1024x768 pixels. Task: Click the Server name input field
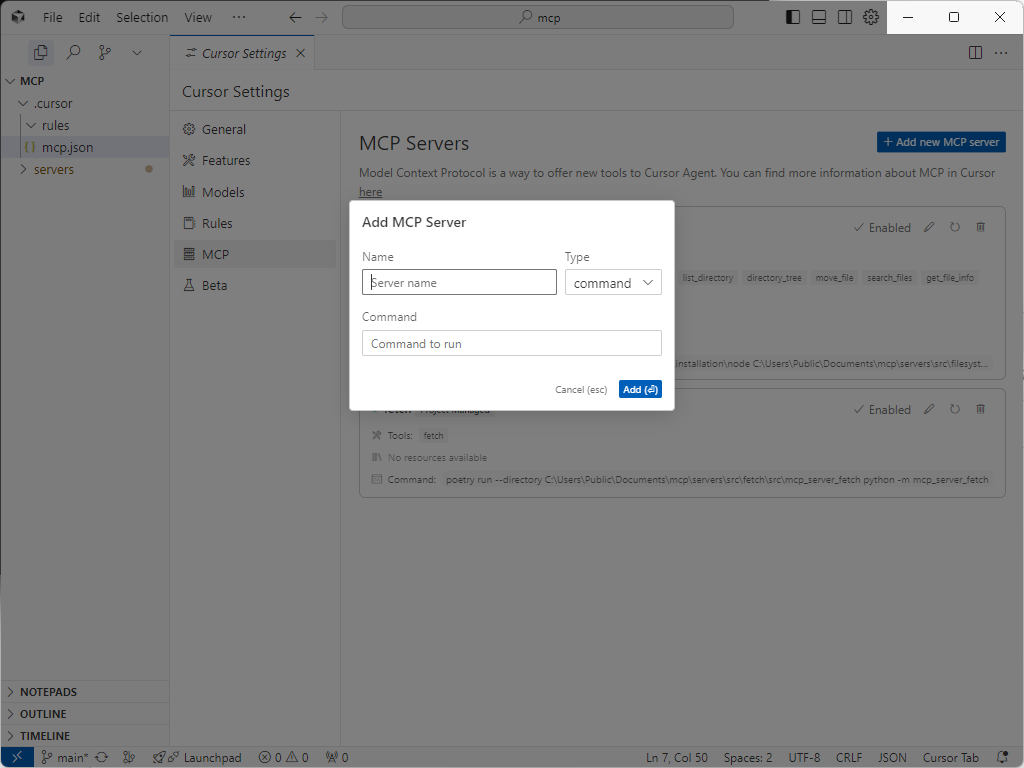tap(459, 283)
